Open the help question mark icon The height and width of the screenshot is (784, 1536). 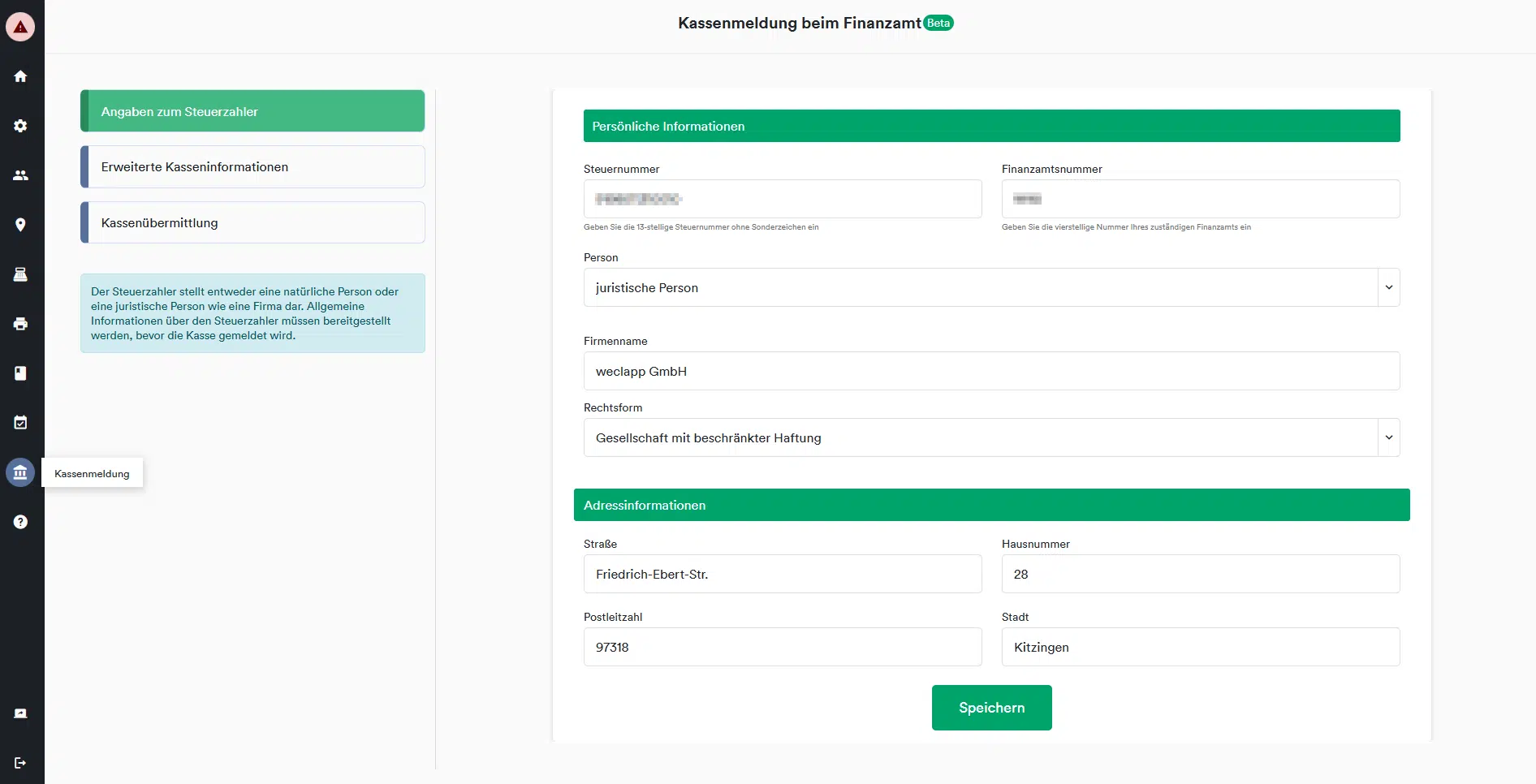tap(20, 522)
